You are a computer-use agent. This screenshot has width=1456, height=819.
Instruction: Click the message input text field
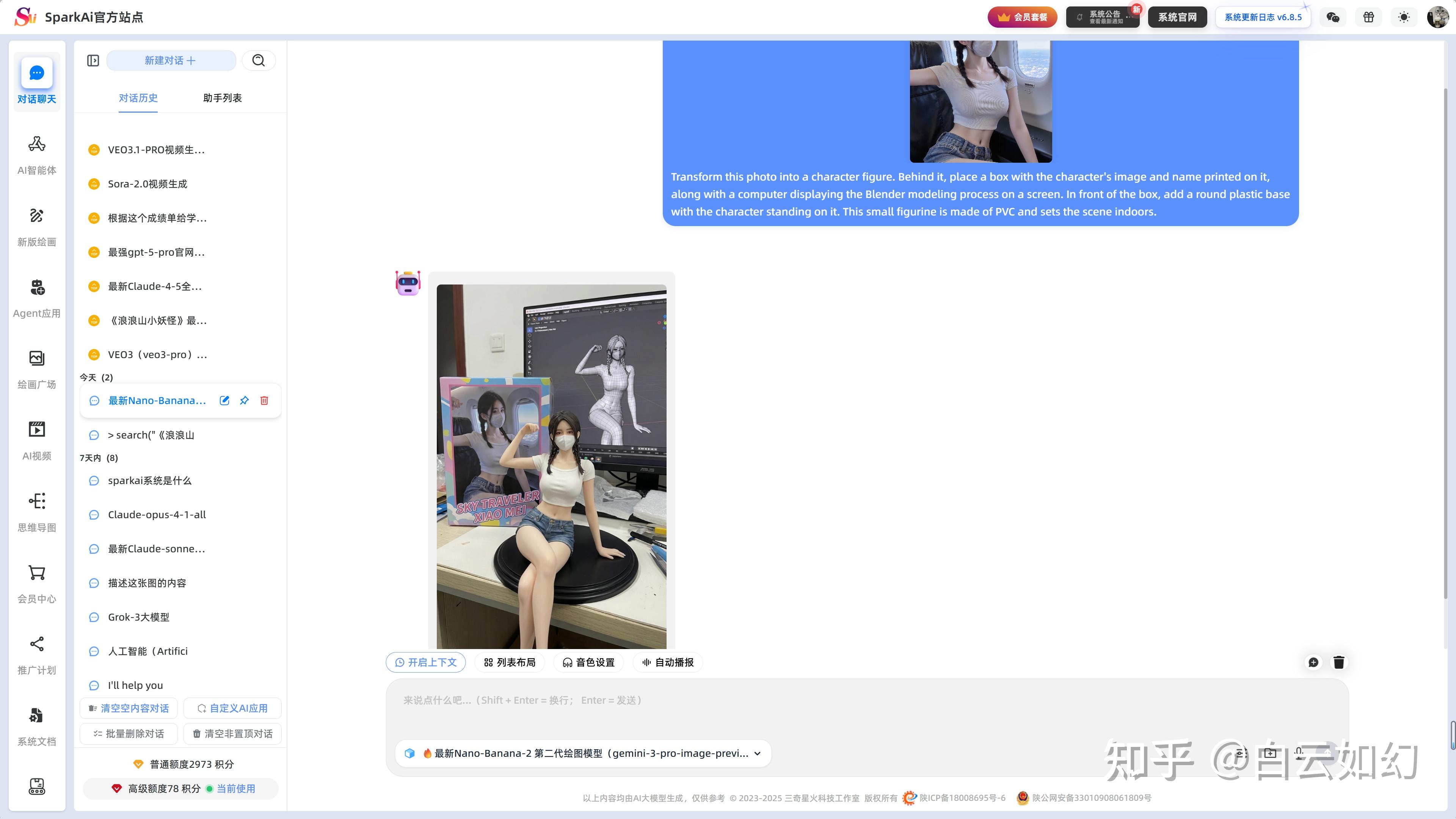[848, 707]
